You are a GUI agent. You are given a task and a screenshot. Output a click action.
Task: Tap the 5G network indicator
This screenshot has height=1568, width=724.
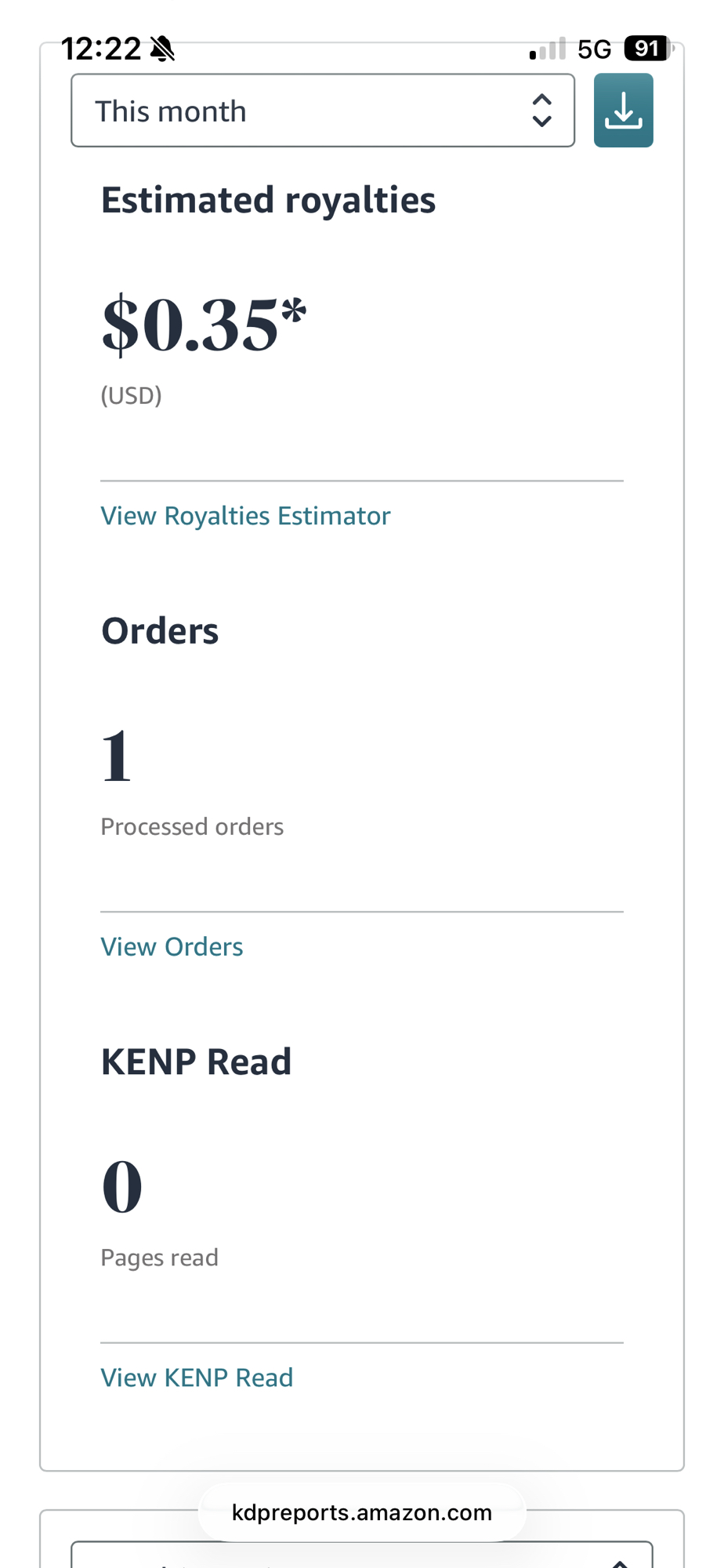point(594,49)
